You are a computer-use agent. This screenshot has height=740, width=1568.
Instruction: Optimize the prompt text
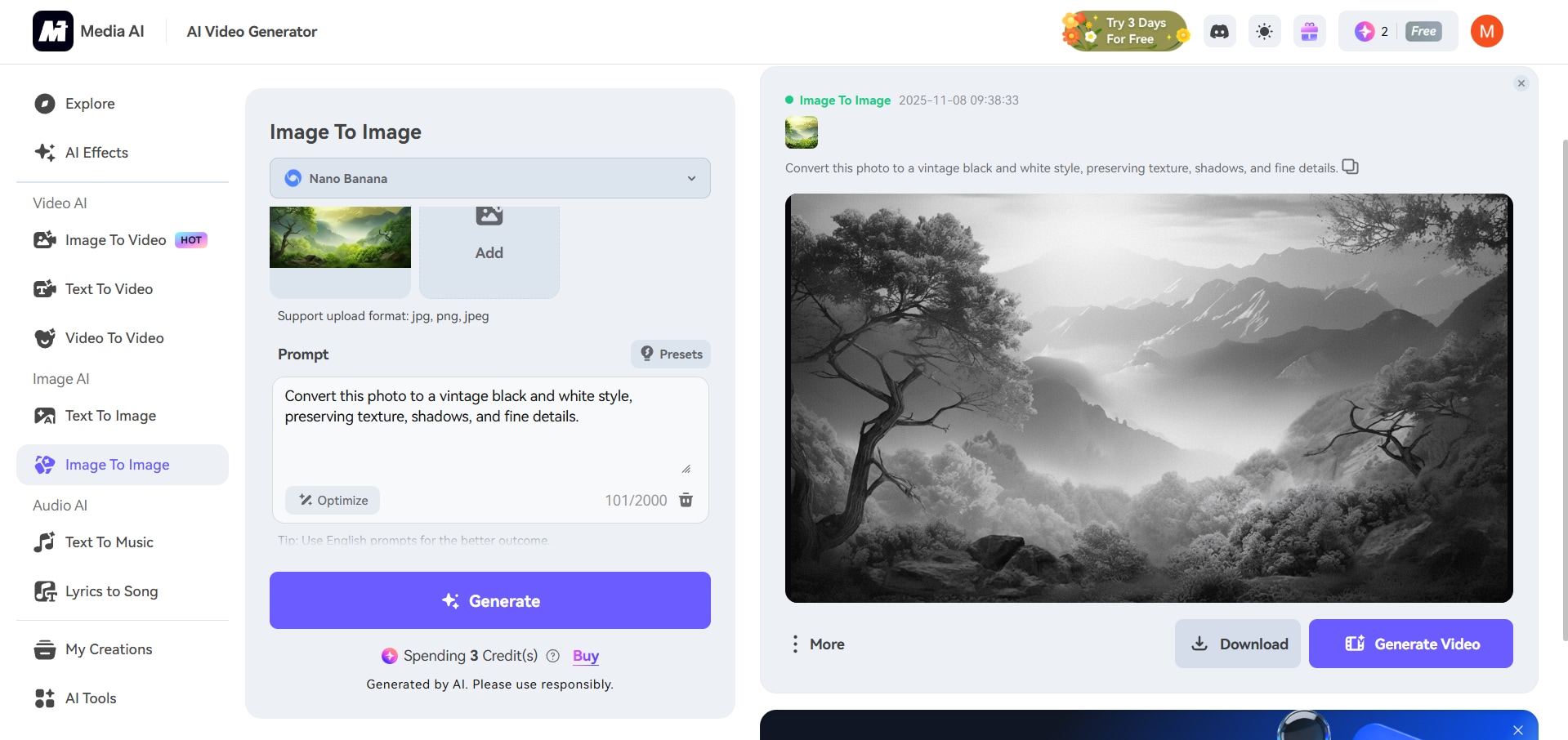point(333,500)
